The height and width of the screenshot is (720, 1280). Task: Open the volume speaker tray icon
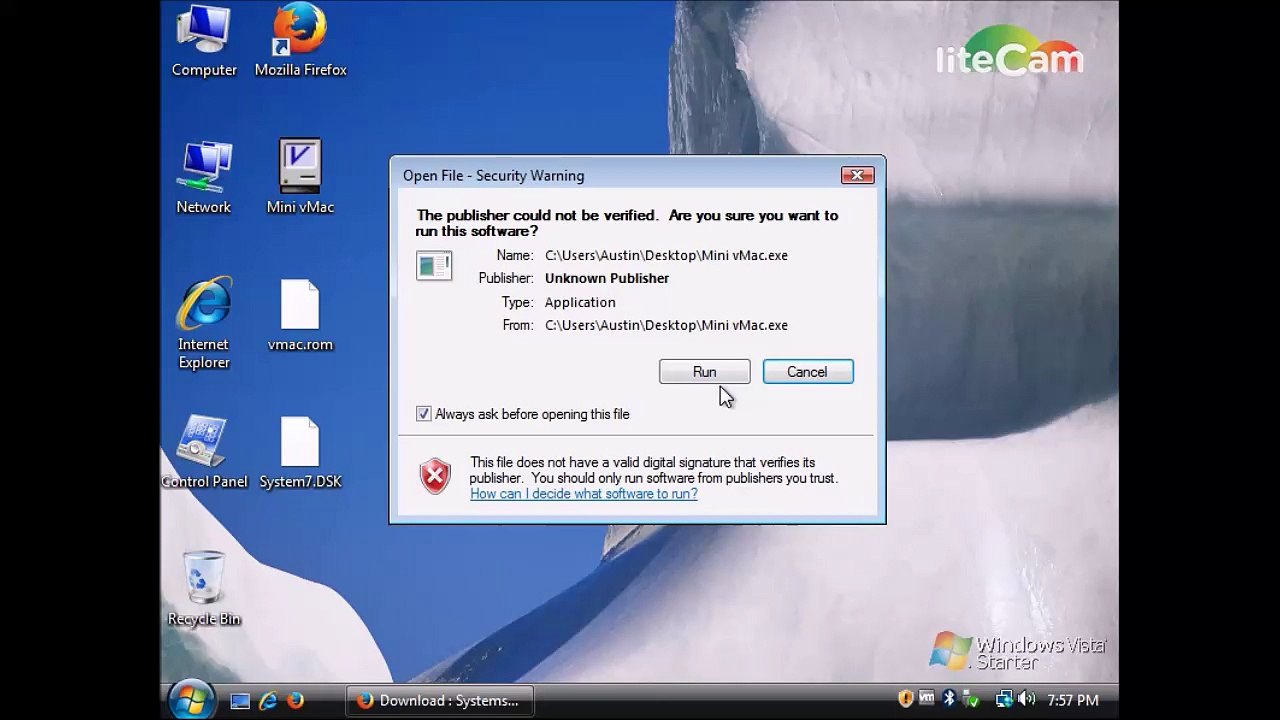coord(1026,700)
